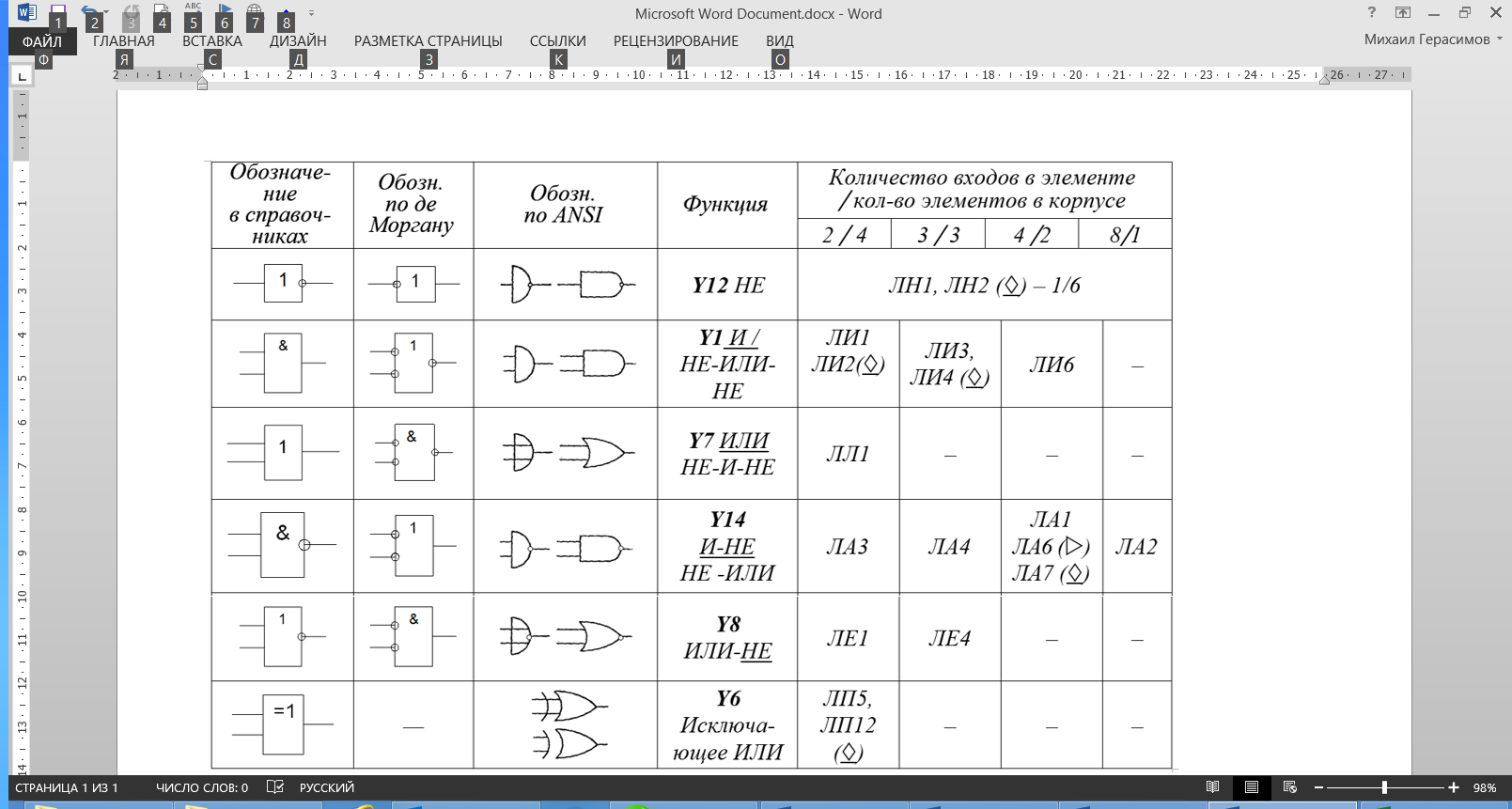Viewport: 1512px width, 809px height.
Task: Click the 'ЛА3' cell
Action: pyautogui.click(x=848, y=546)
